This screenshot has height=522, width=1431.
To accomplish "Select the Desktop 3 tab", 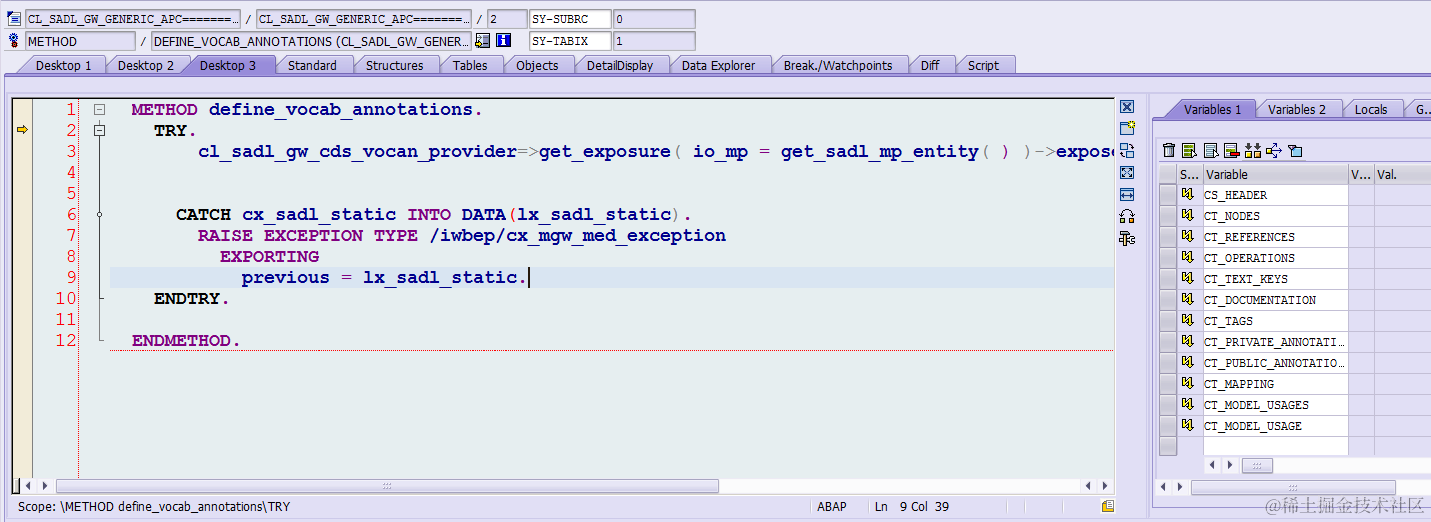I will point(228,65).
